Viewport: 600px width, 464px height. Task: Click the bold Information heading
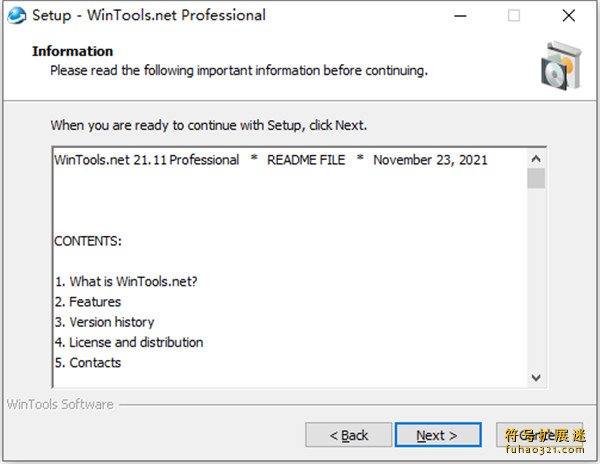point(72,51)
